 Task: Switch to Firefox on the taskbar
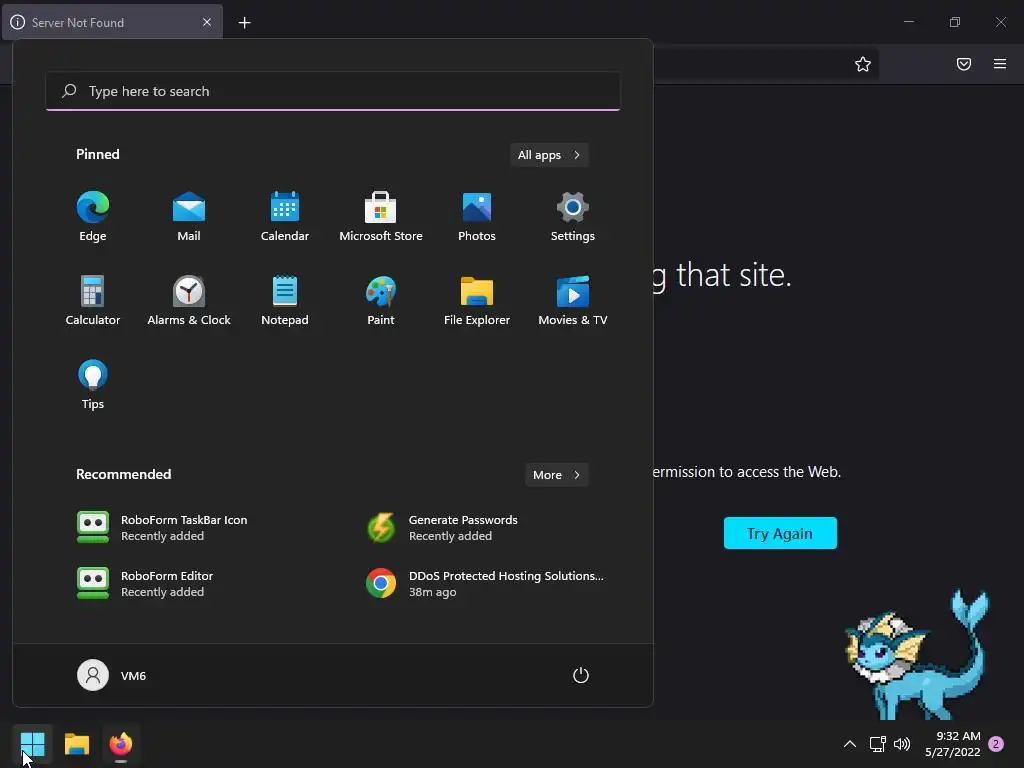tap(121, 744)
